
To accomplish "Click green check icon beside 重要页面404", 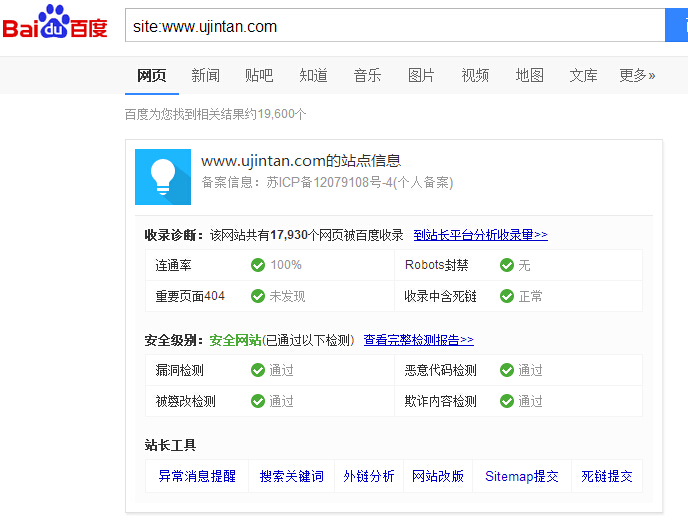I will tap(258, 296).
